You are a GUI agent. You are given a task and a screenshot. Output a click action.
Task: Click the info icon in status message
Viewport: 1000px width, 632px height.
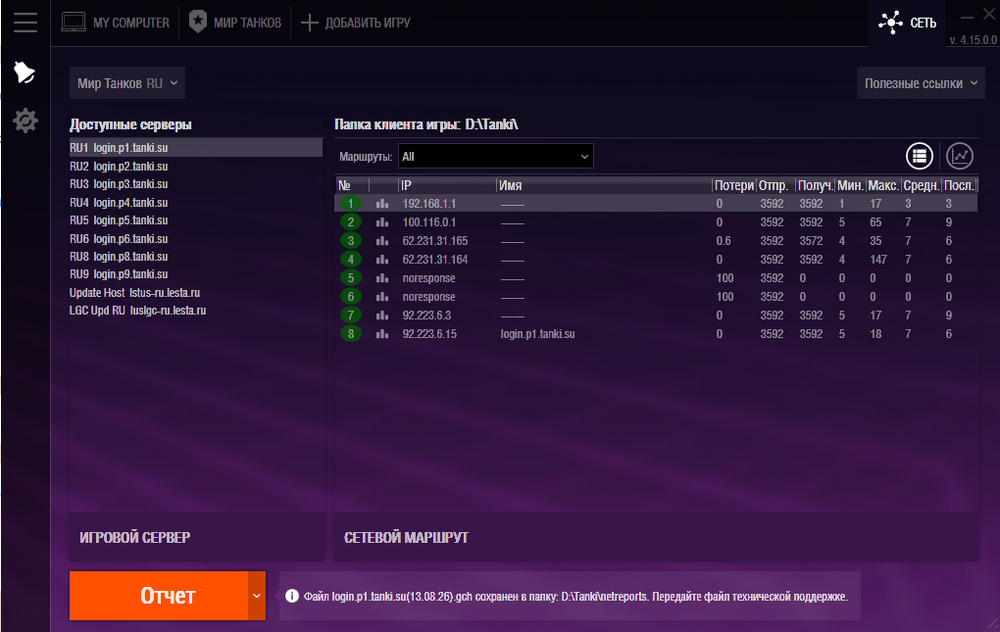pyautogui.click(x=291, y=596)
